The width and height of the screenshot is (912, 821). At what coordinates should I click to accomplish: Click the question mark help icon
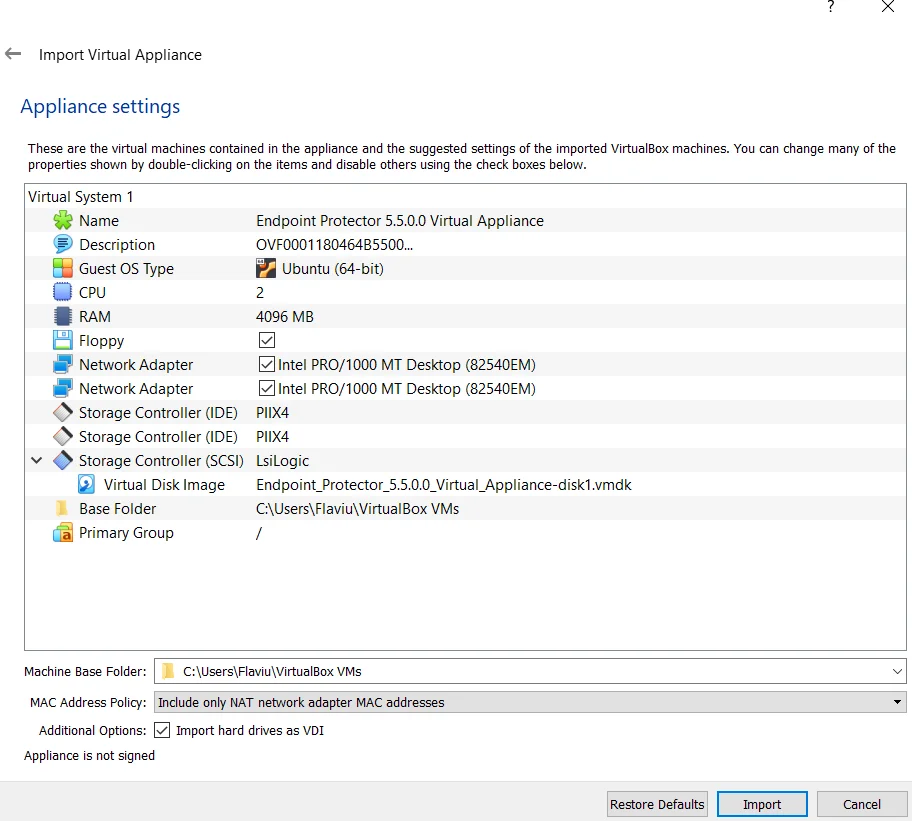tap(831, 7)
